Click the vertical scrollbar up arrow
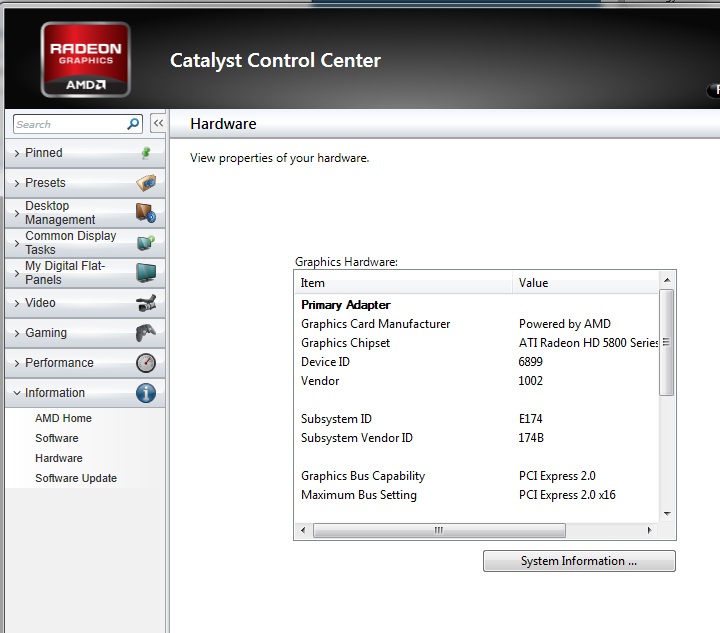Screen dimensions: 720x633 pyautogui.click(x=667, y=280)
